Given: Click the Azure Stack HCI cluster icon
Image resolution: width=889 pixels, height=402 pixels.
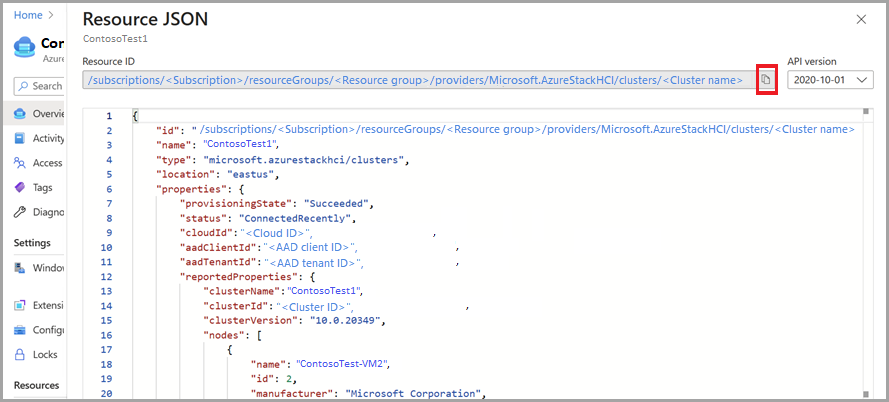Looking at the screenshot, I should [x=24, y=48].
